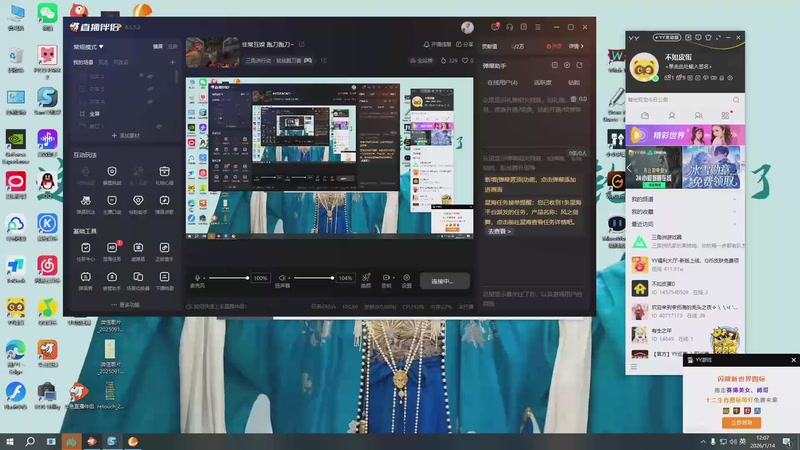Open the Windows Start menu

point(10,441)
